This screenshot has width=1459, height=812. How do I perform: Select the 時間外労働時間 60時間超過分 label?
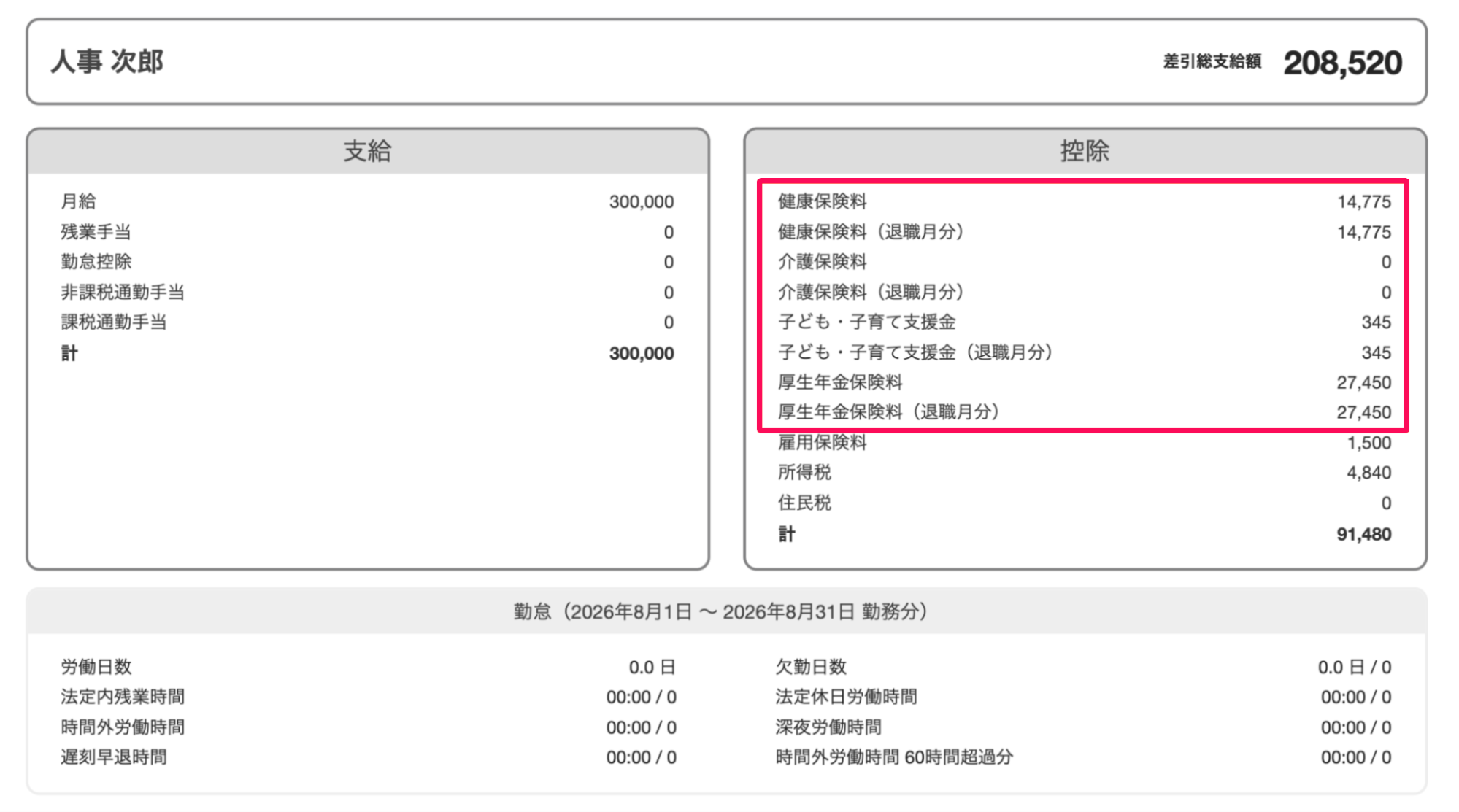click(x=894, y=757)
